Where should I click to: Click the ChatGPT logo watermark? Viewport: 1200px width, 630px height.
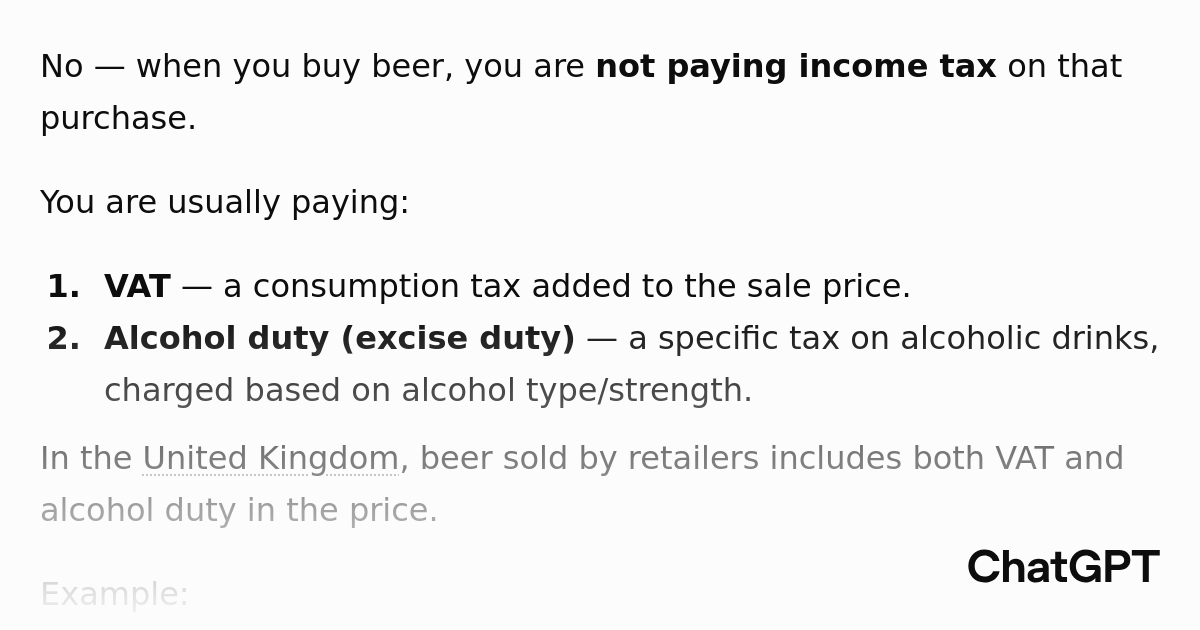(x=1063, y=568)
